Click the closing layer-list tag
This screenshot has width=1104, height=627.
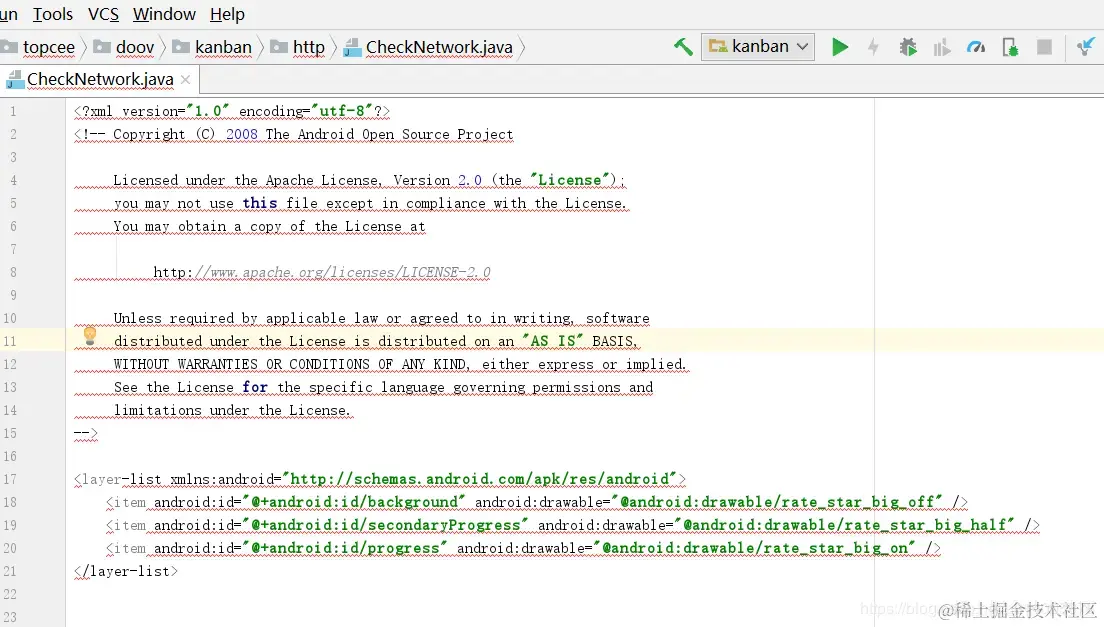tap(126, 571)
